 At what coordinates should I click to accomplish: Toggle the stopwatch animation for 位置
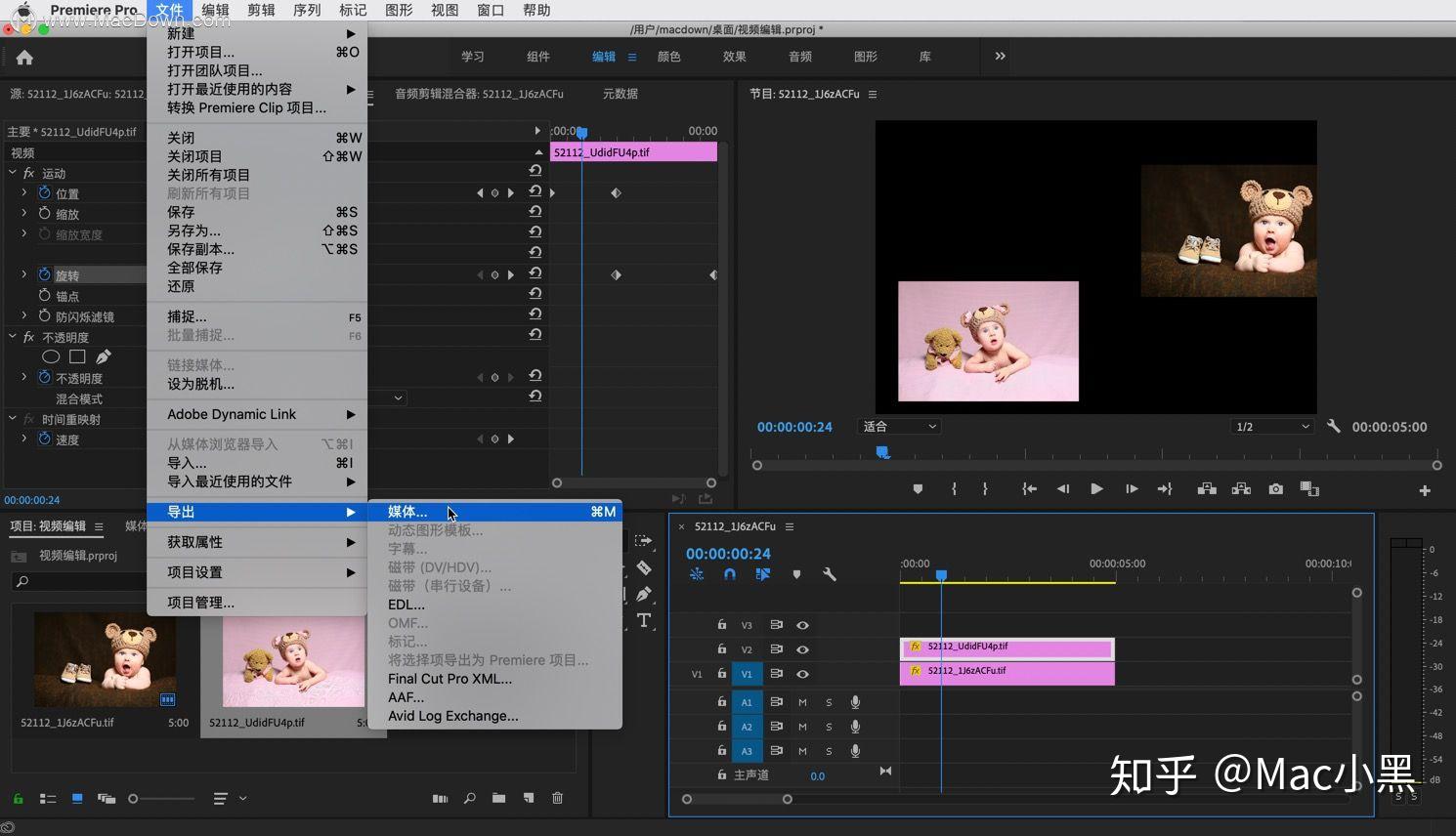(x=44, y=192)
